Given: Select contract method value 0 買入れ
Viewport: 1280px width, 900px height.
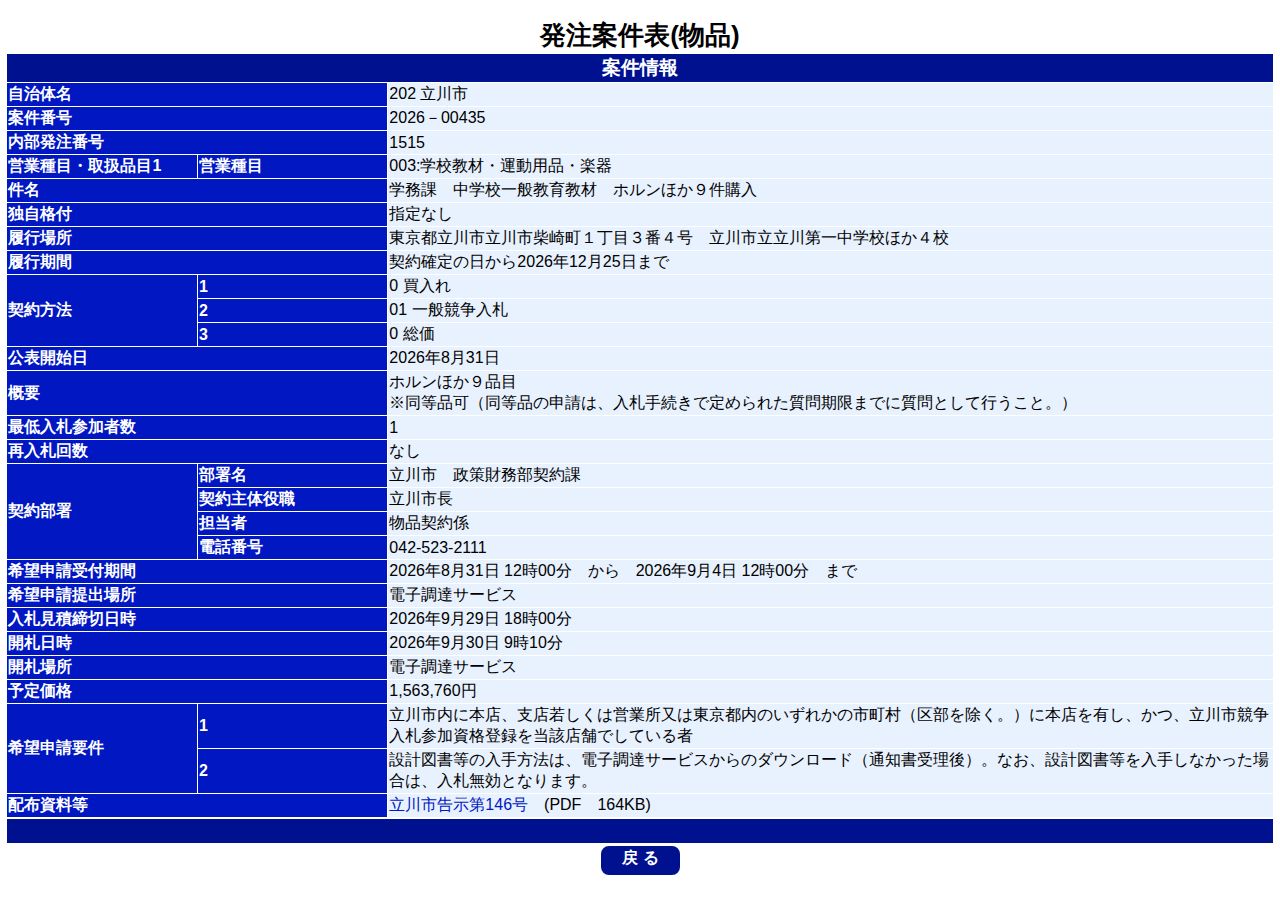Looking at the screenshot, I should (x=420, y=286).
